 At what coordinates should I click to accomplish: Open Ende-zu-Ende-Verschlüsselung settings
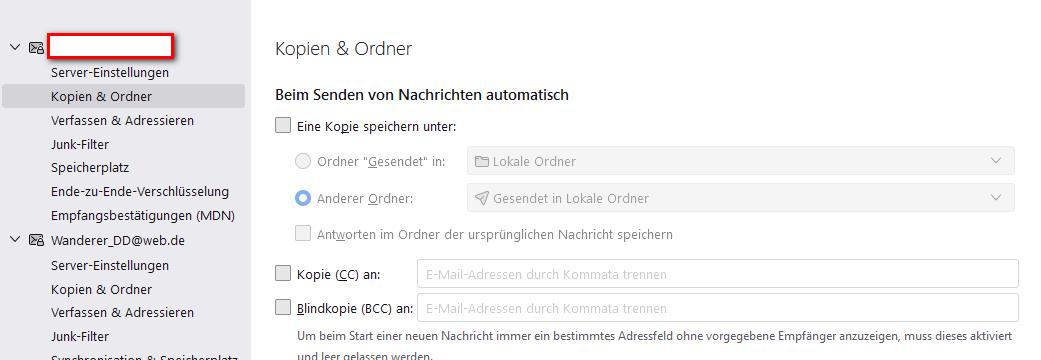[x=139, y=191]
